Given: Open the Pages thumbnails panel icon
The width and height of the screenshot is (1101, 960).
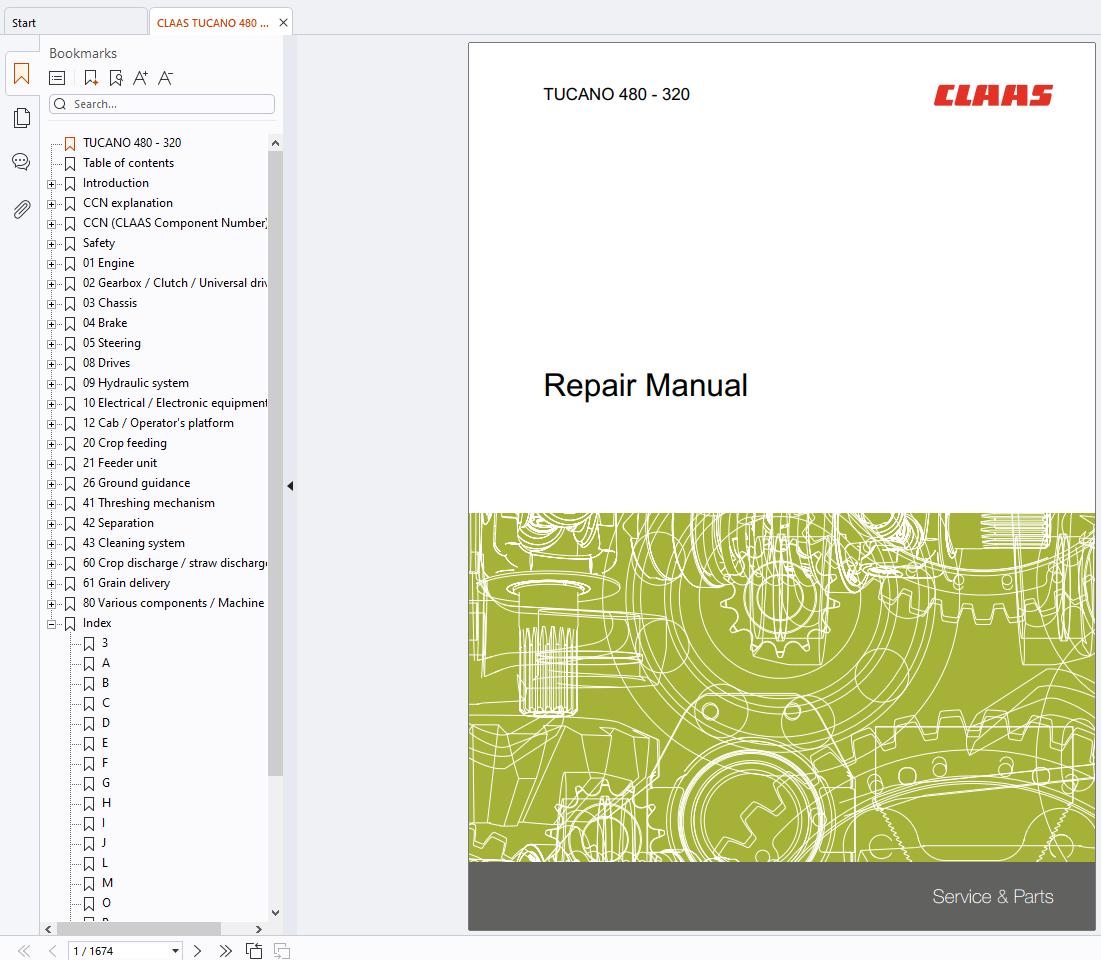Looking at the screenshot, I should [22, 118].
